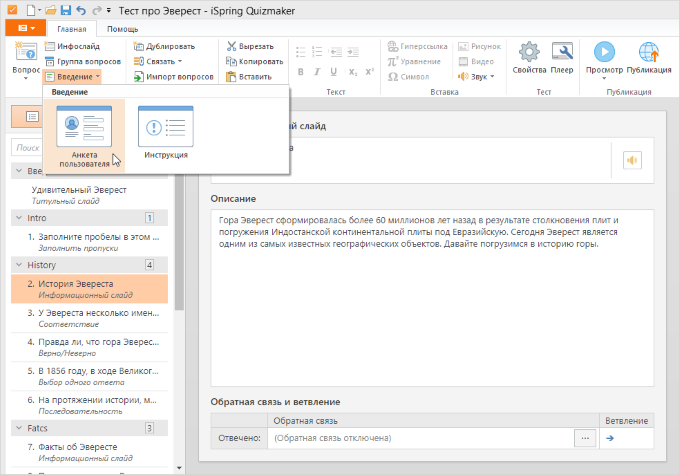The width and height of the screenshot is (680, 475).
Task: Toggle underline formatting
Action: tap(333, 72)
